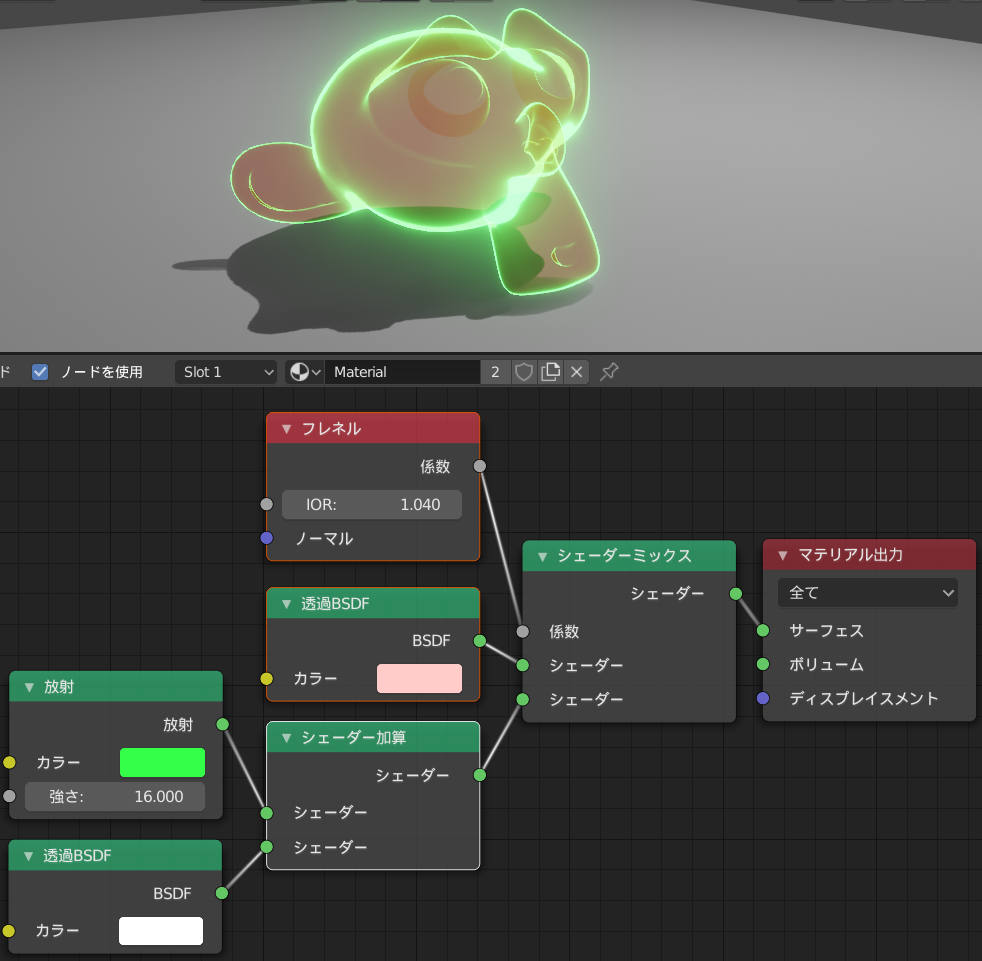Click カラー socket of pink 透過BSDF node
Image resolution: width=982 pixels, height=961 pixels.
tap(267, 678)
